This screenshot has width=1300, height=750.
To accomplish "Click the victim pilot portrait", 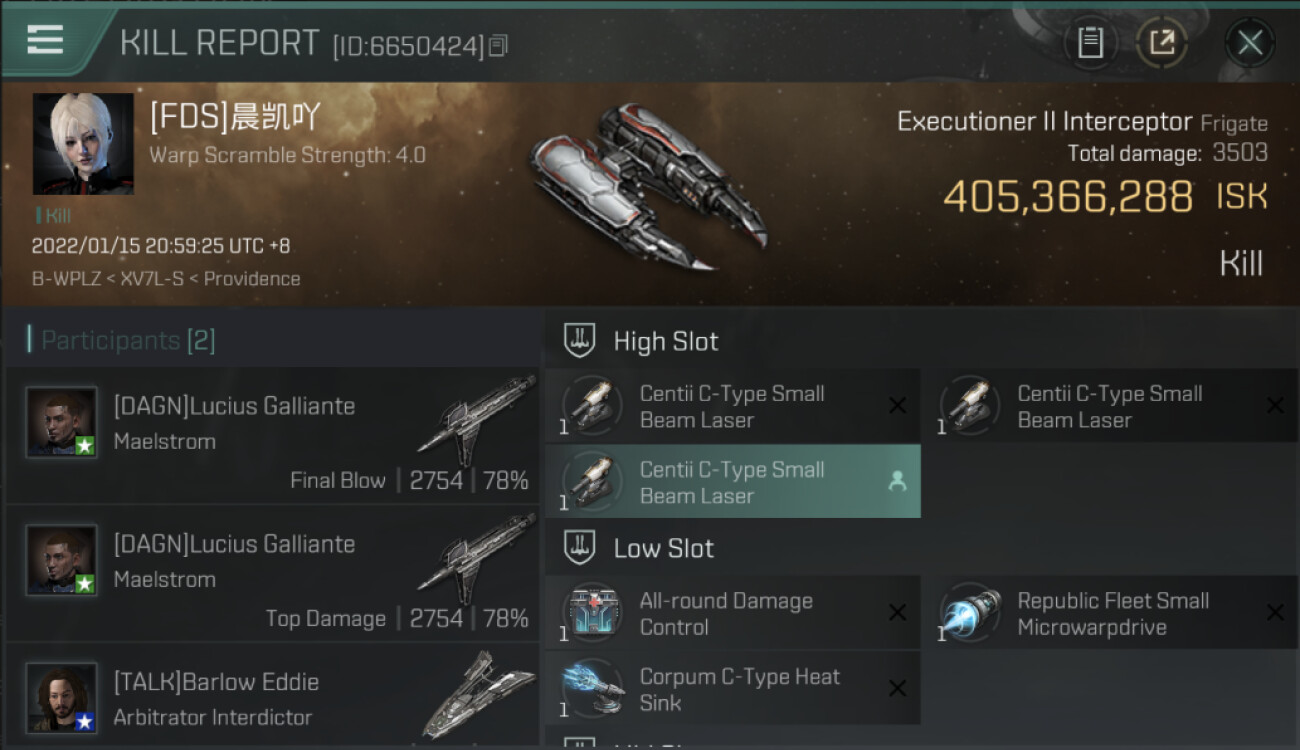I will [x=83, y=144].
